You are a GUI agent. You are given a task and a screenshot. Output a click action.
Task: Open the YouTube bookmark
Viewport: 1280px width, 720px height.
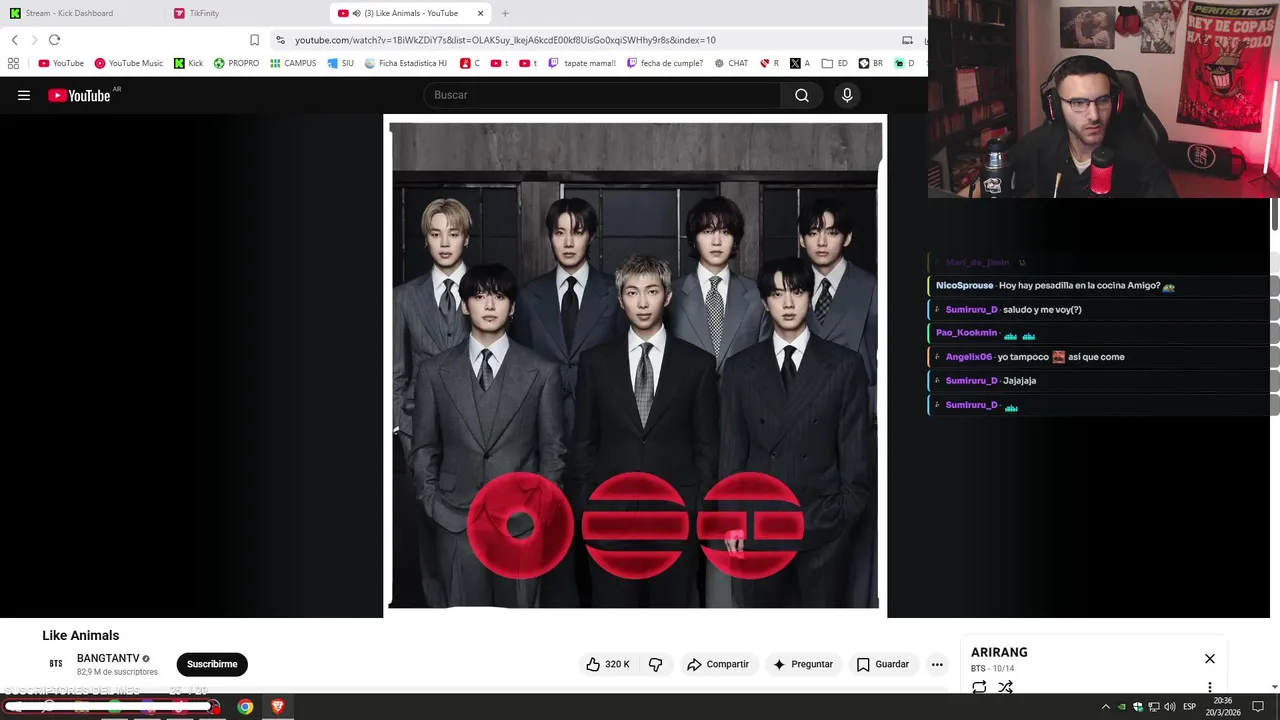(x=61, y=63)
